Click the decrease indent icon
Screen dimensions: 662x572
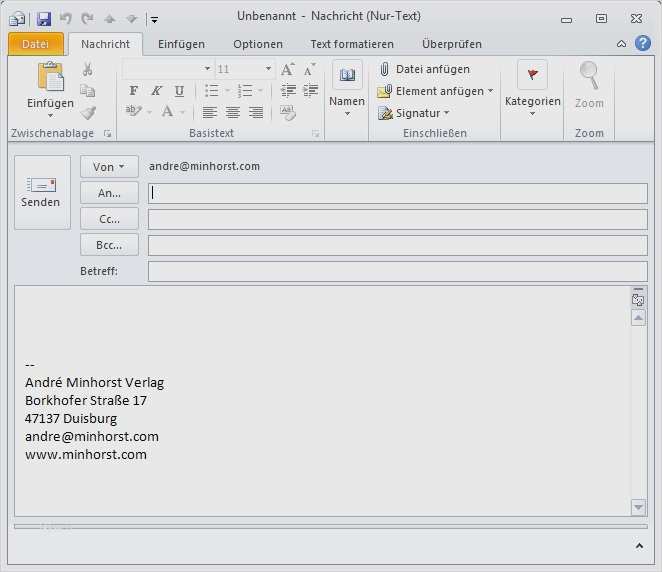point(288,90)
